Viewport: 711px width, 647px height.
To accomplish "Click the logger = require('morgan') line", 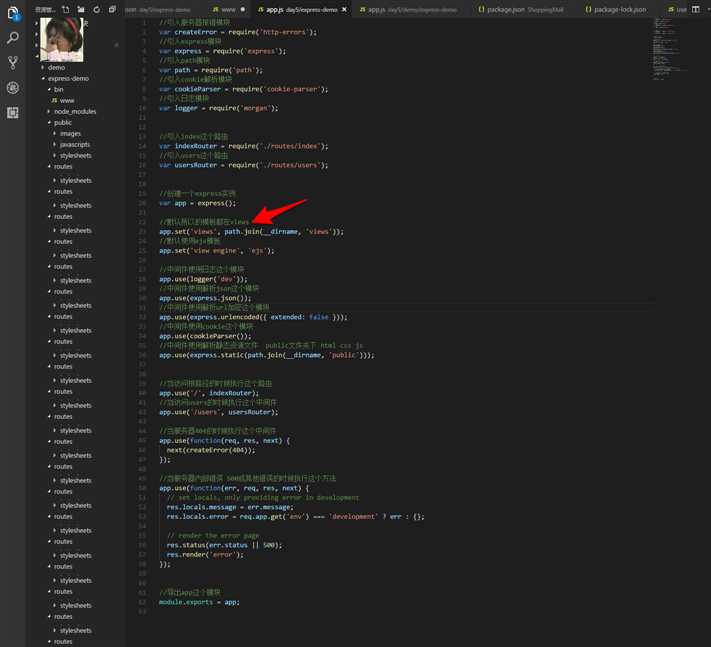I will point(219,108).
